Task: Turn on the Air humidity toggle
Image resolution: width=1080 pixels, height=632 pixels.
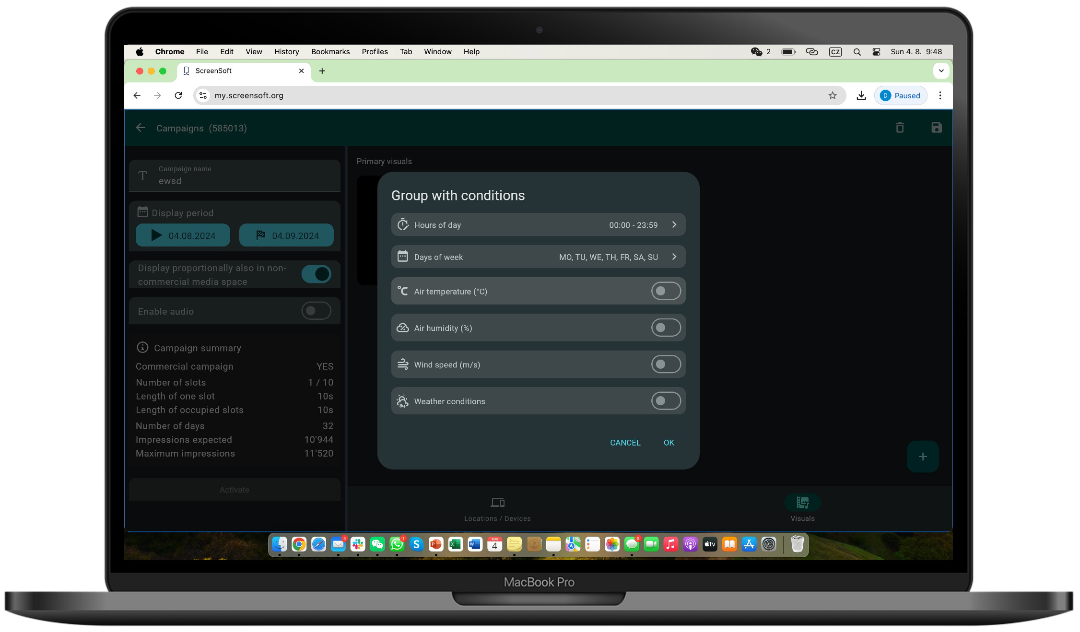Action: pos(665,328)
